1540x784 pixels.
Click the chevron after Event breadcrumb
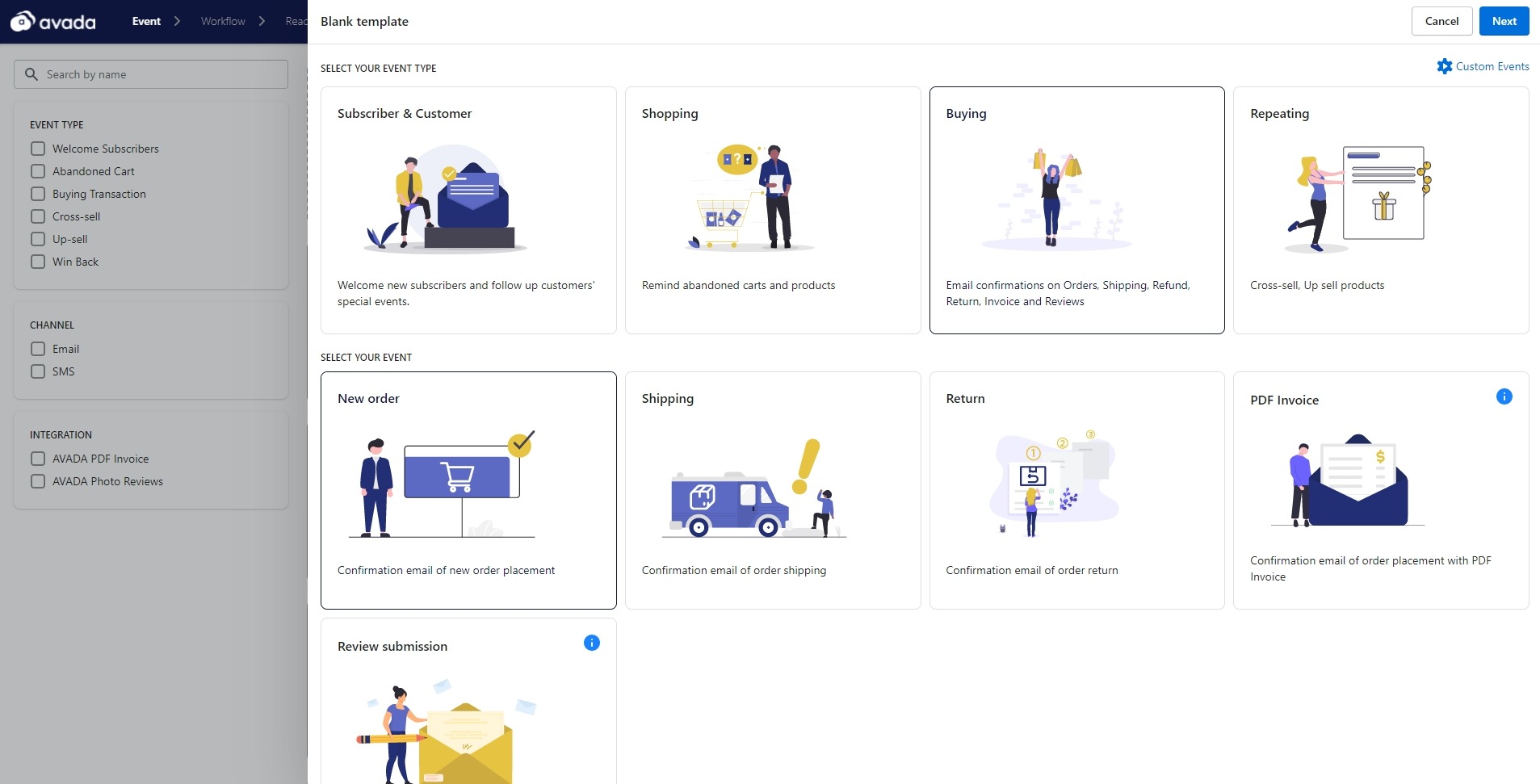tap(177, 21)
